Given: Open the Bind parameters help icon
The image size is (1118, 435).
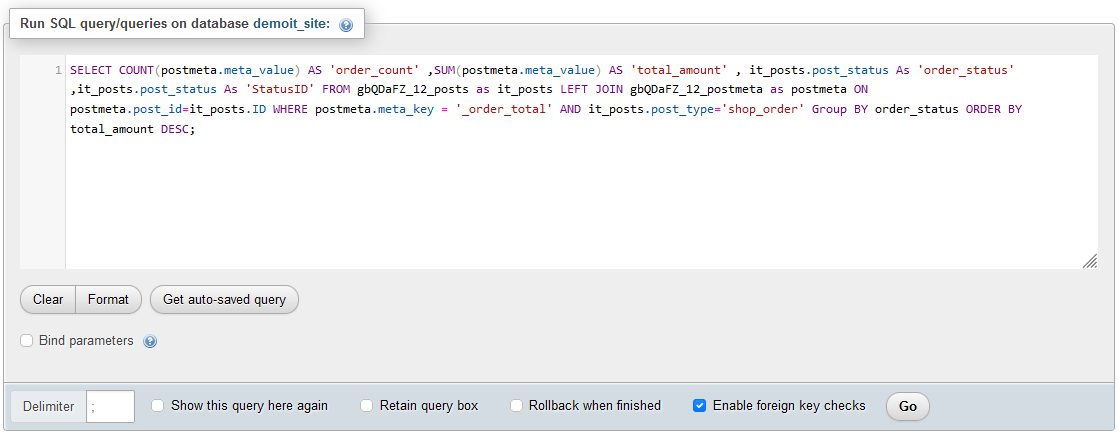Looking at the screenshot, I should pyautogui.click(x=150, y=342).
